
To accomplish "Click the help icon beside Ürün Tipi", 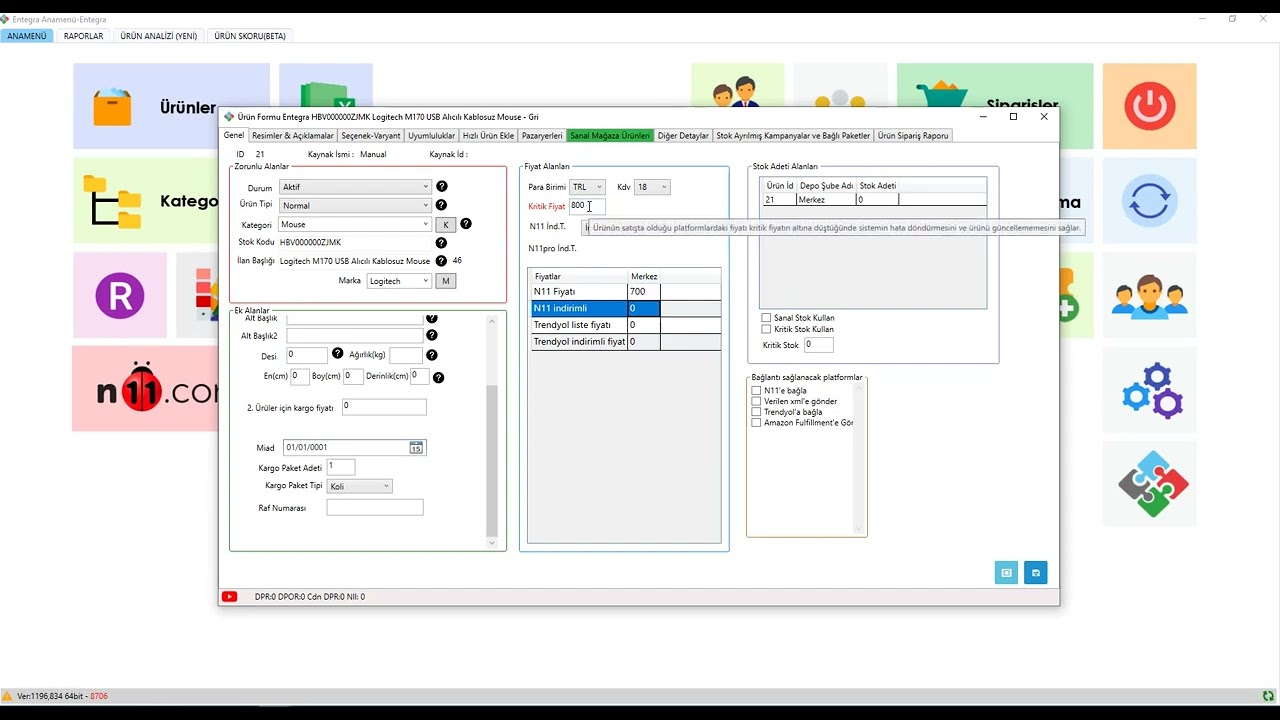I will [x=442, y=205].
